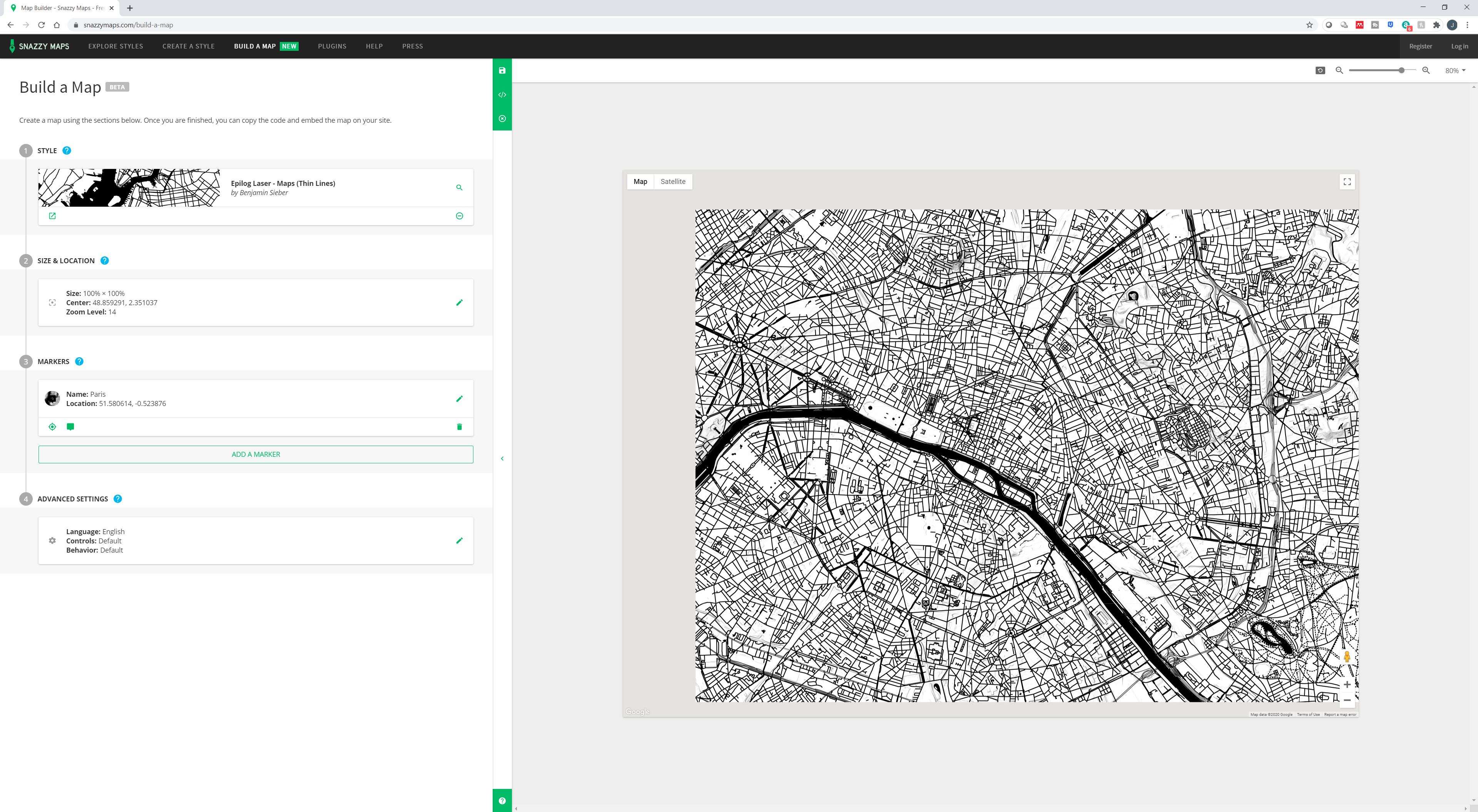The image size is (1478, 812).
Task: Adjust the preview zoom slider
Action: [1401, 70]
